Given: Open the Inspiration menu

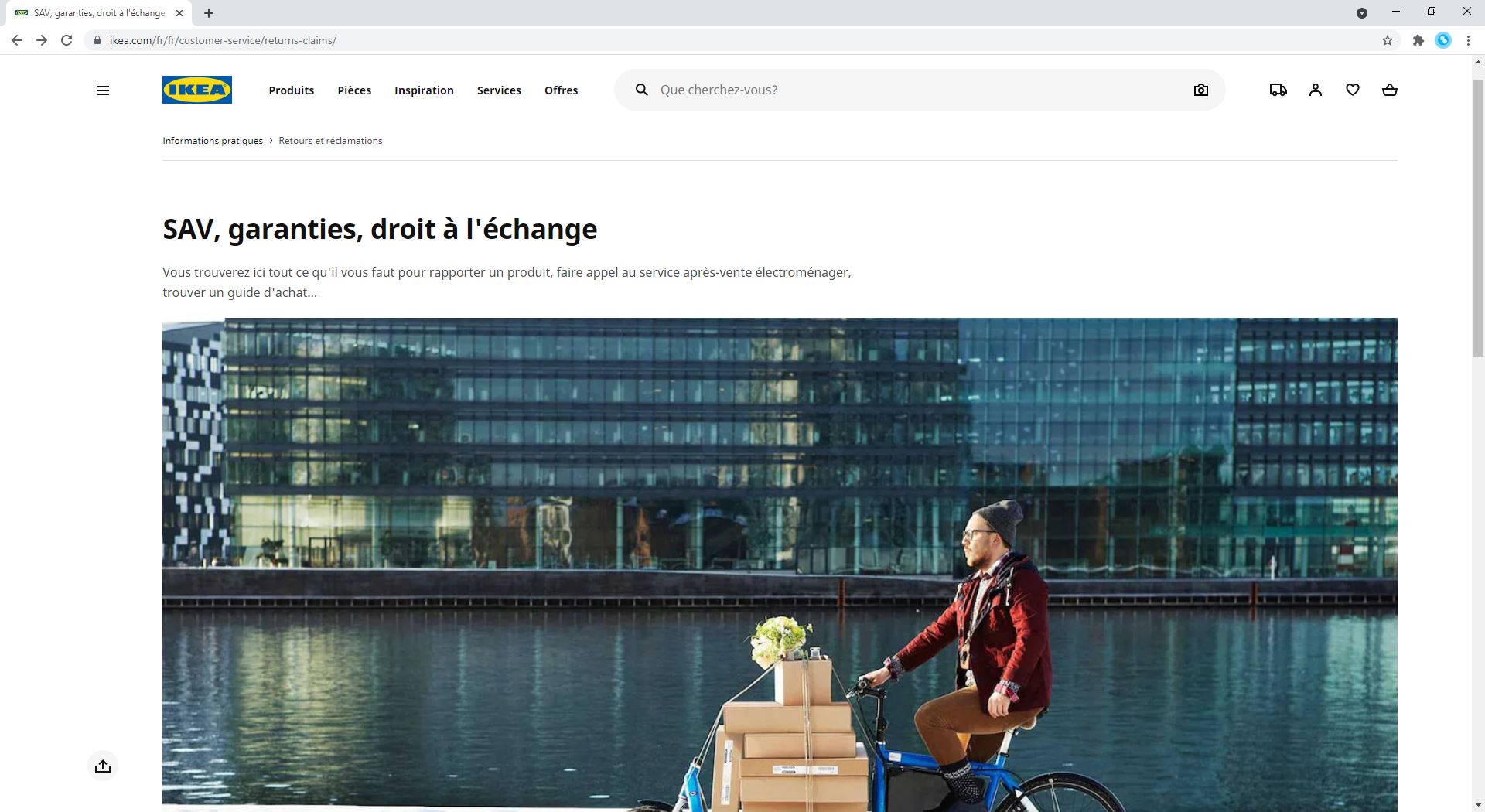Looking at the screenshot, I should (424, 90).
